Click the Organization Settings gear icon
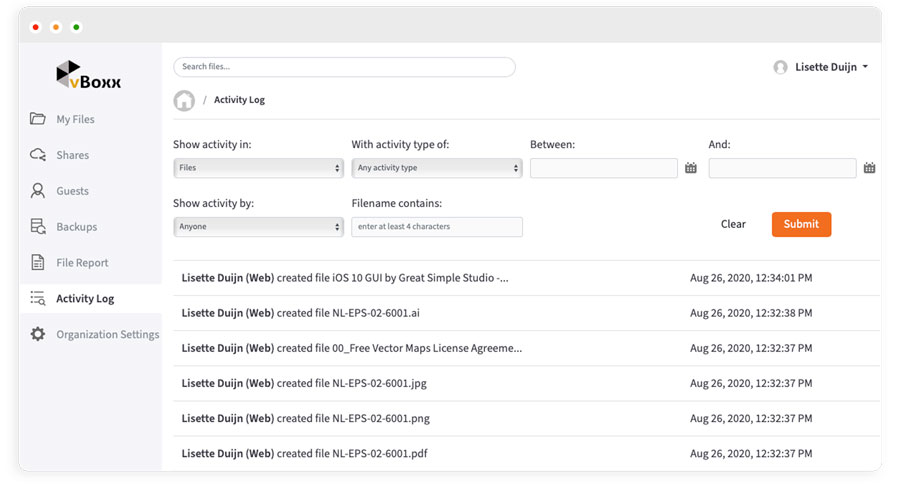Image resolution: width=900 pixels, height=488 pixels. tap(38, 334)
